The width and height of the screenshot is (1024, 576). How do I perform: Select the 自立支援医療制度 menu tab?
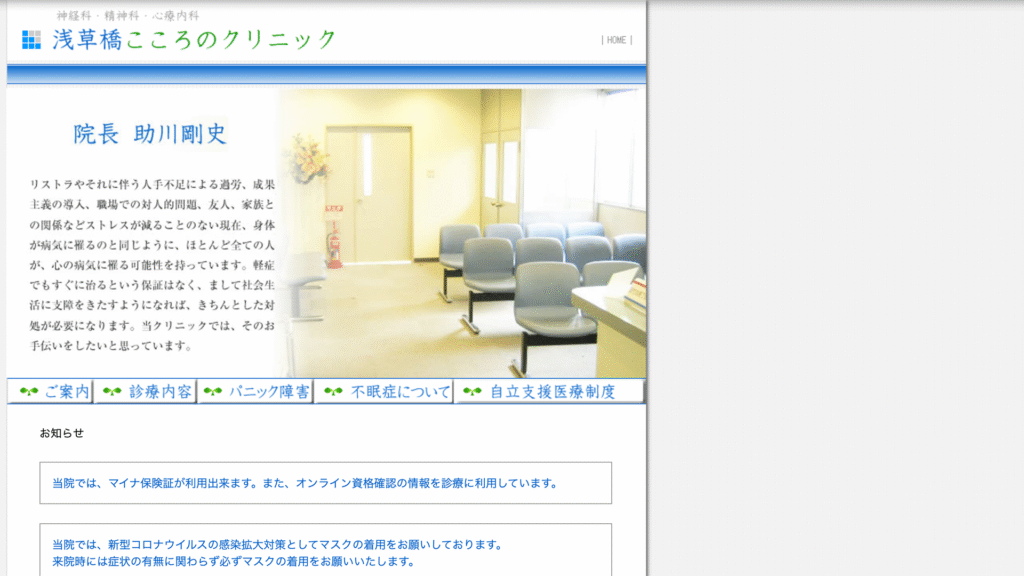tap(549, 391)
